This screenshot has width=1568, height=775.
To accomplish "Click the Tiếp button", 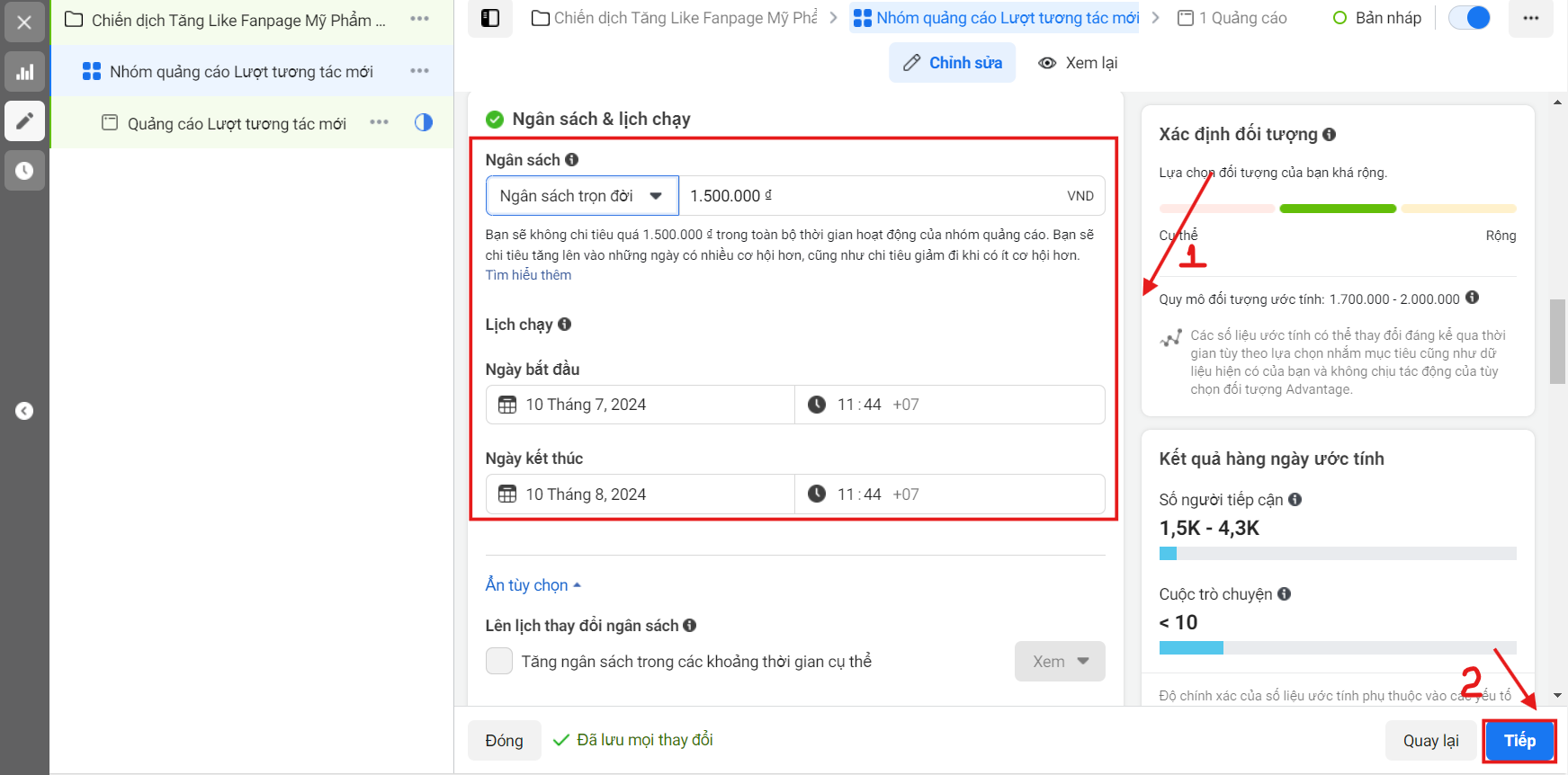I will pos(1519,740).
